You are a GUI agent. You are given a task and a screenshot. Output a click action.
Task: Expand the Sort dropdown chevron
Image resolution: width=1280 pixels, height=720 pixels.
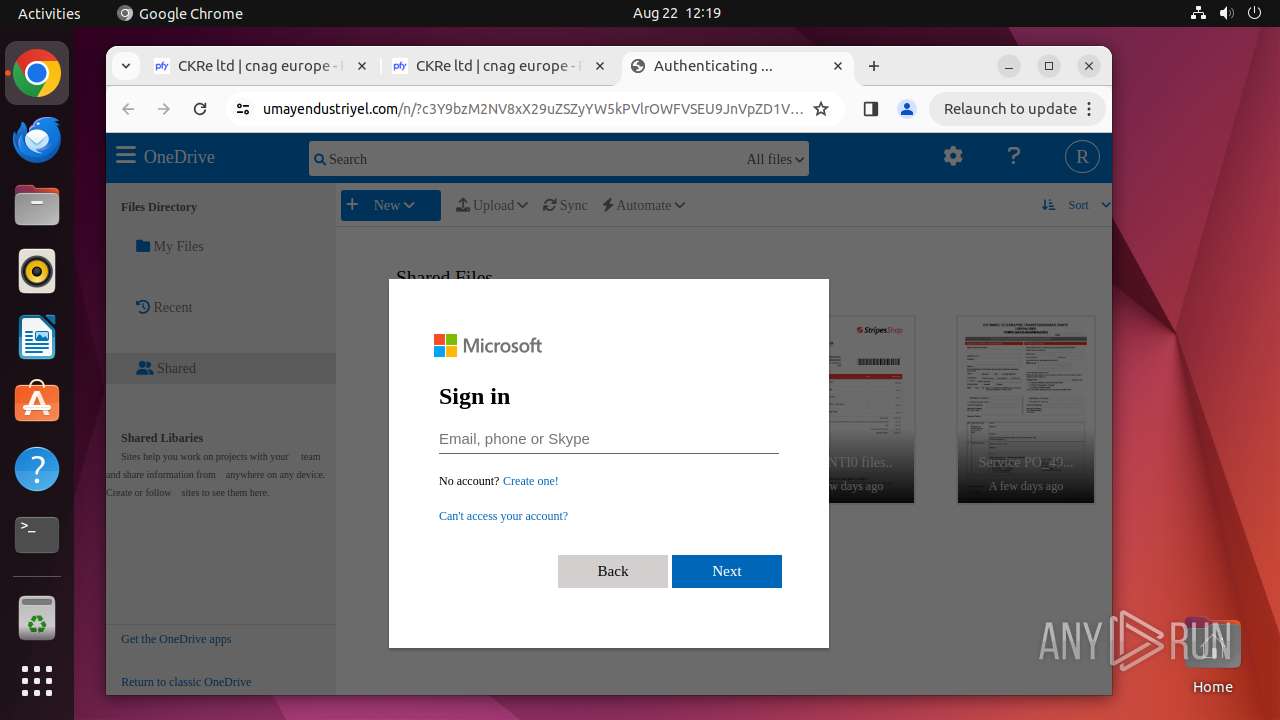pyautogui.click(x=1105, y=204)
